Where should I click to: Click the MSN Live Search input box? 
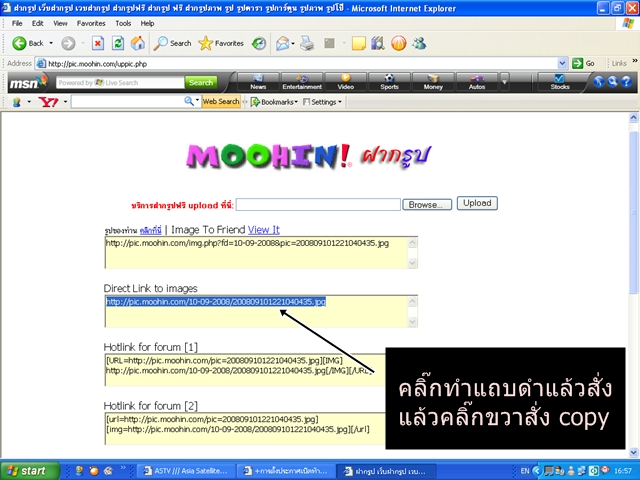pos(120,82)
